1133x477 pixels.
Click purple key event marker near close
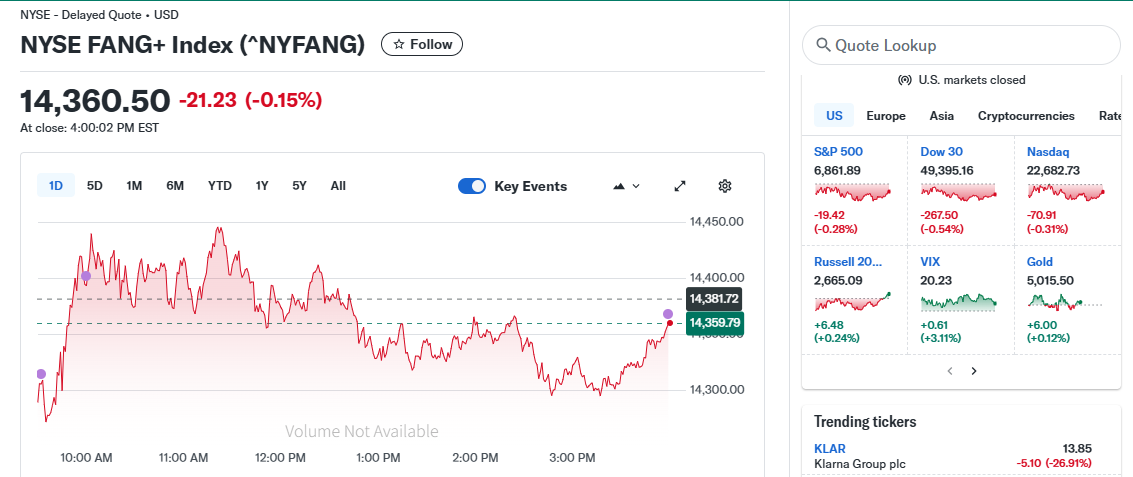(668, 315)
